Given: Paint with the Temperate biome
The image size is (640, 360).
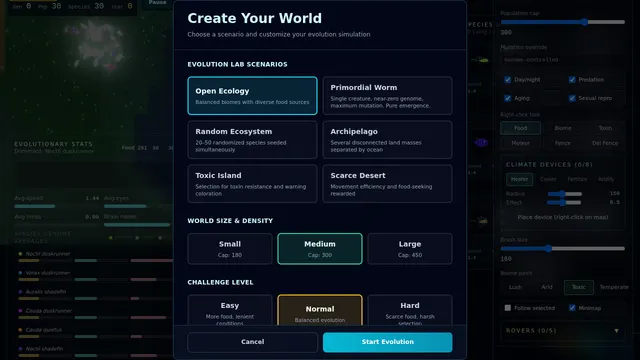Looking at the screenshot, I should [x=613, y=287].
